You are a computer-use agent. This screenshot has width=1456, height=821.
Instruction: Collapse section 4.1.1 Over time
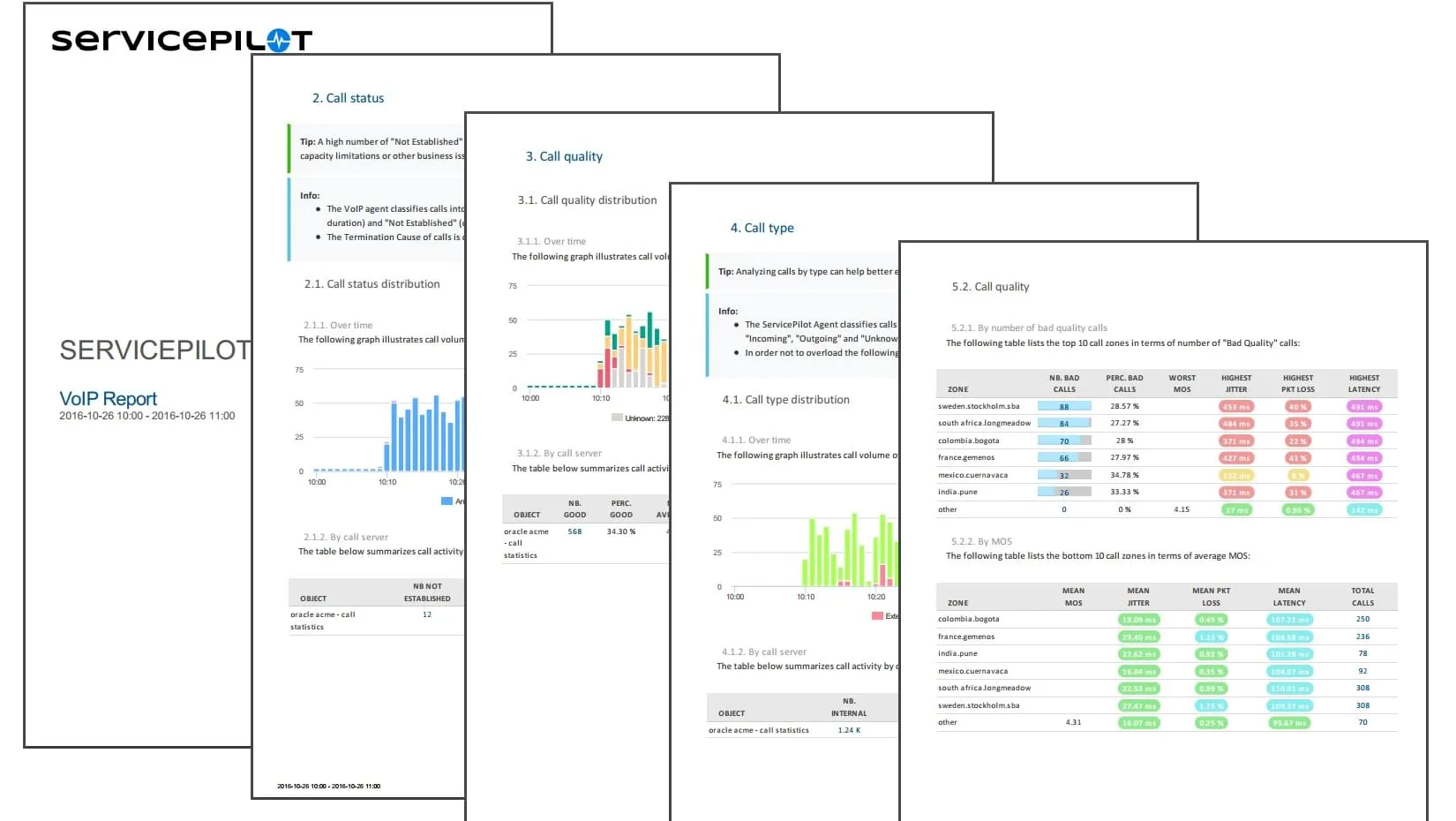click(755, 439)
